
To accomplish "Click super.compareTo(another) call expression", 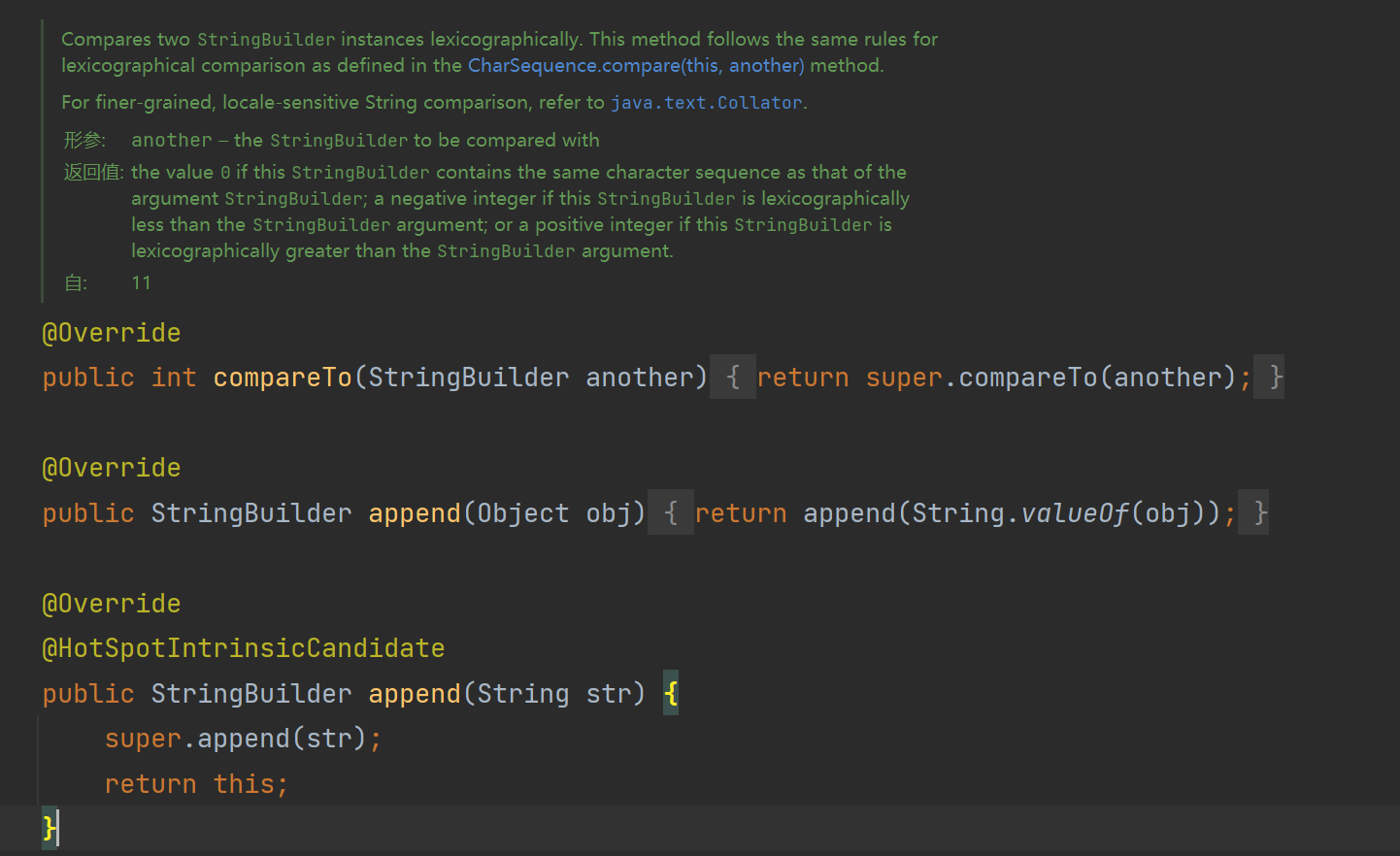I will click(1050, 378).
